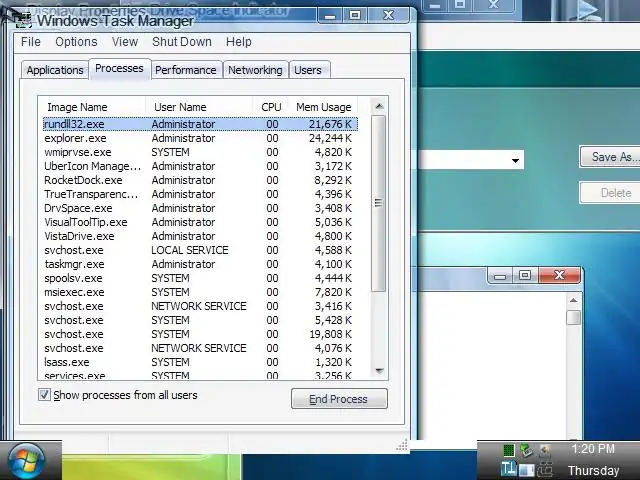640x480 pixels.
Task: Maximize the Windows Task Manager window
Action: 355,16
